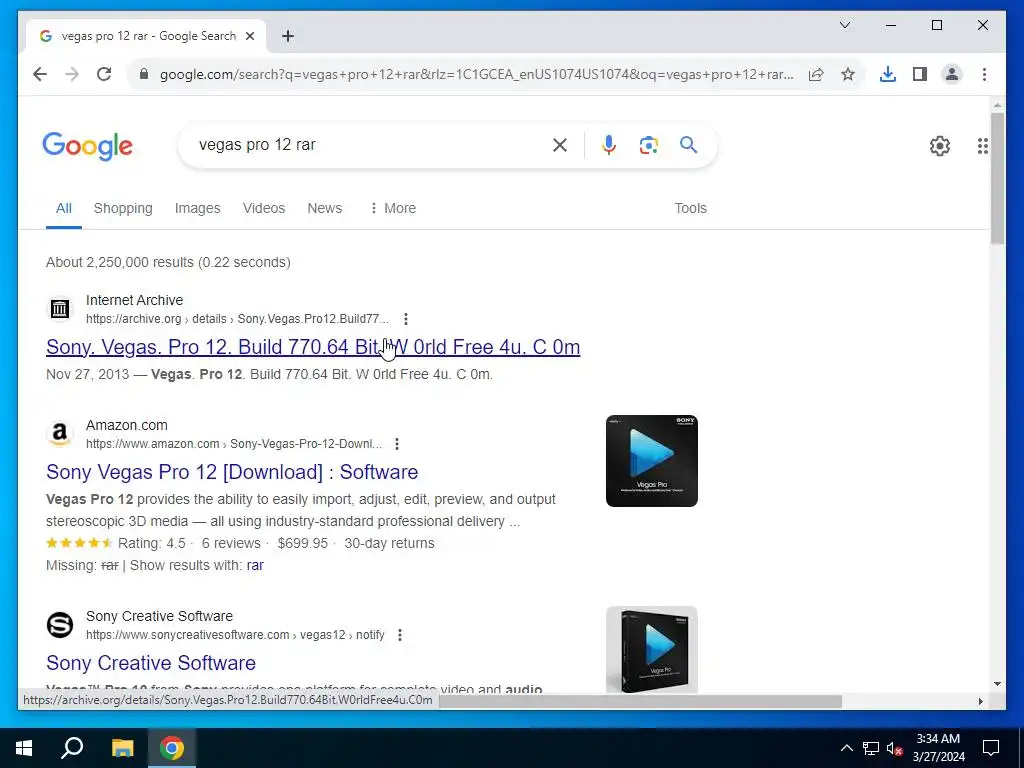Expand the More search filters

(392, 208)
